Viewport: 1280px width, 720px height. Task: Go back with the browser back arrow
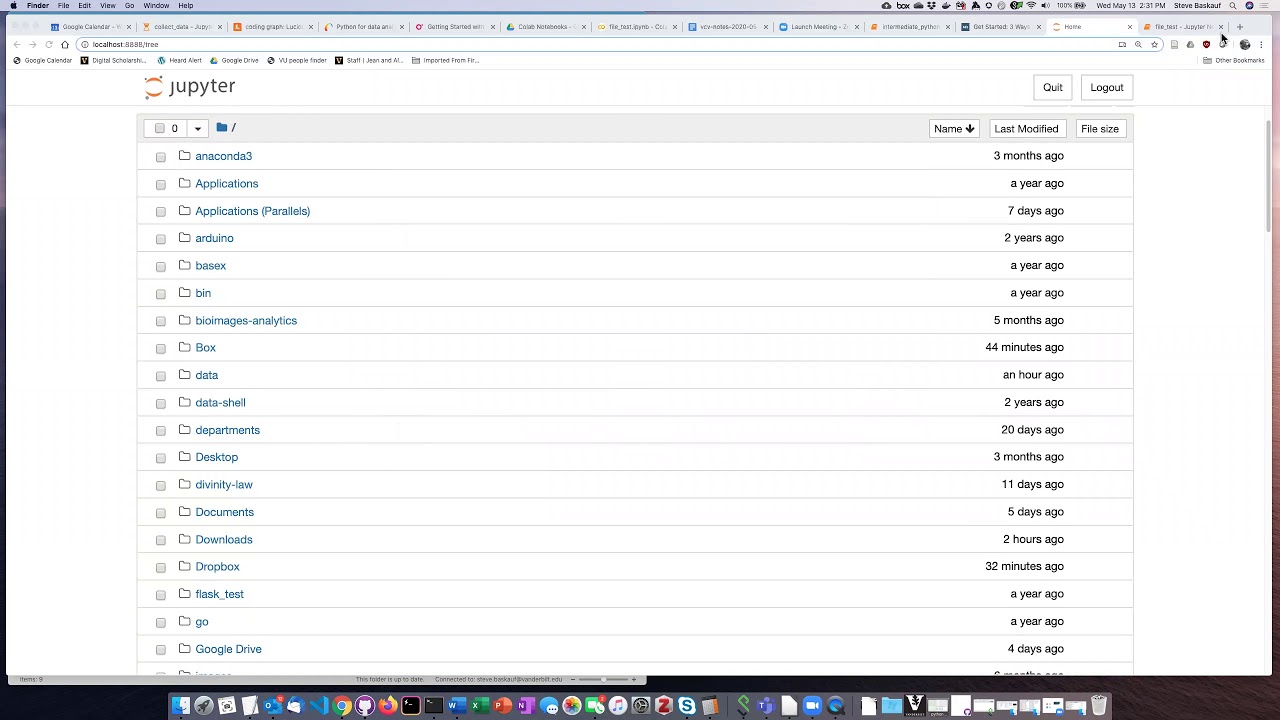coord(17,44)
